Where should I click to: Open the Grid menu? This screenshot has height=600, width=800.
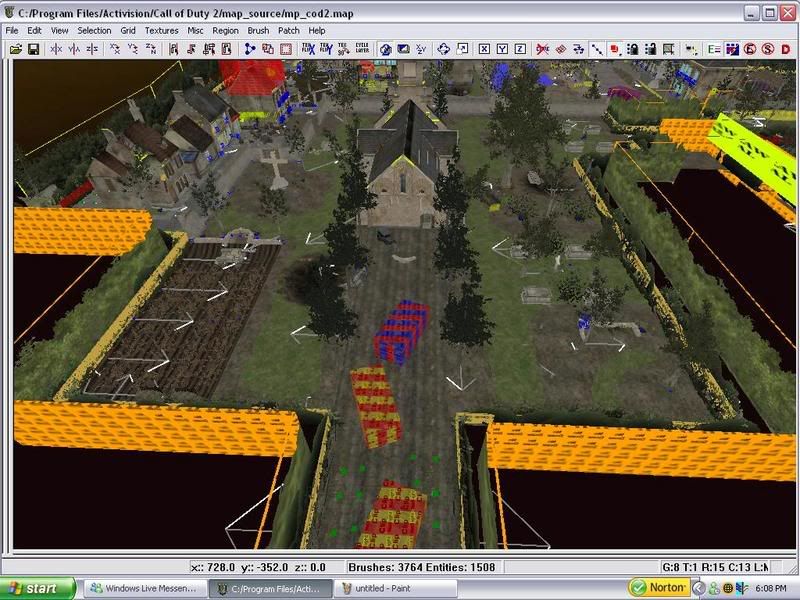(128, 31)
